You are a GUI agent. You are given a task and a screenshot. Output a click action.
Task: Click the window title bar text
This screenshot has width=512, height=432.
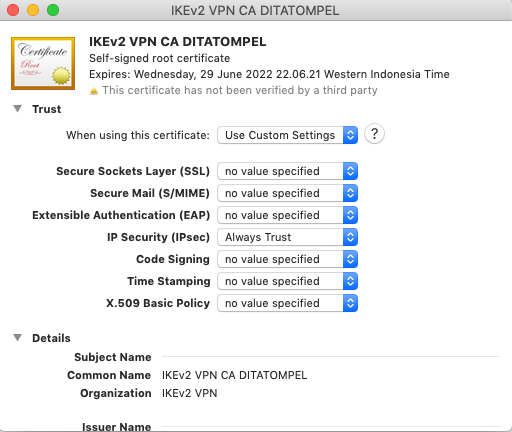click(255, 10)
